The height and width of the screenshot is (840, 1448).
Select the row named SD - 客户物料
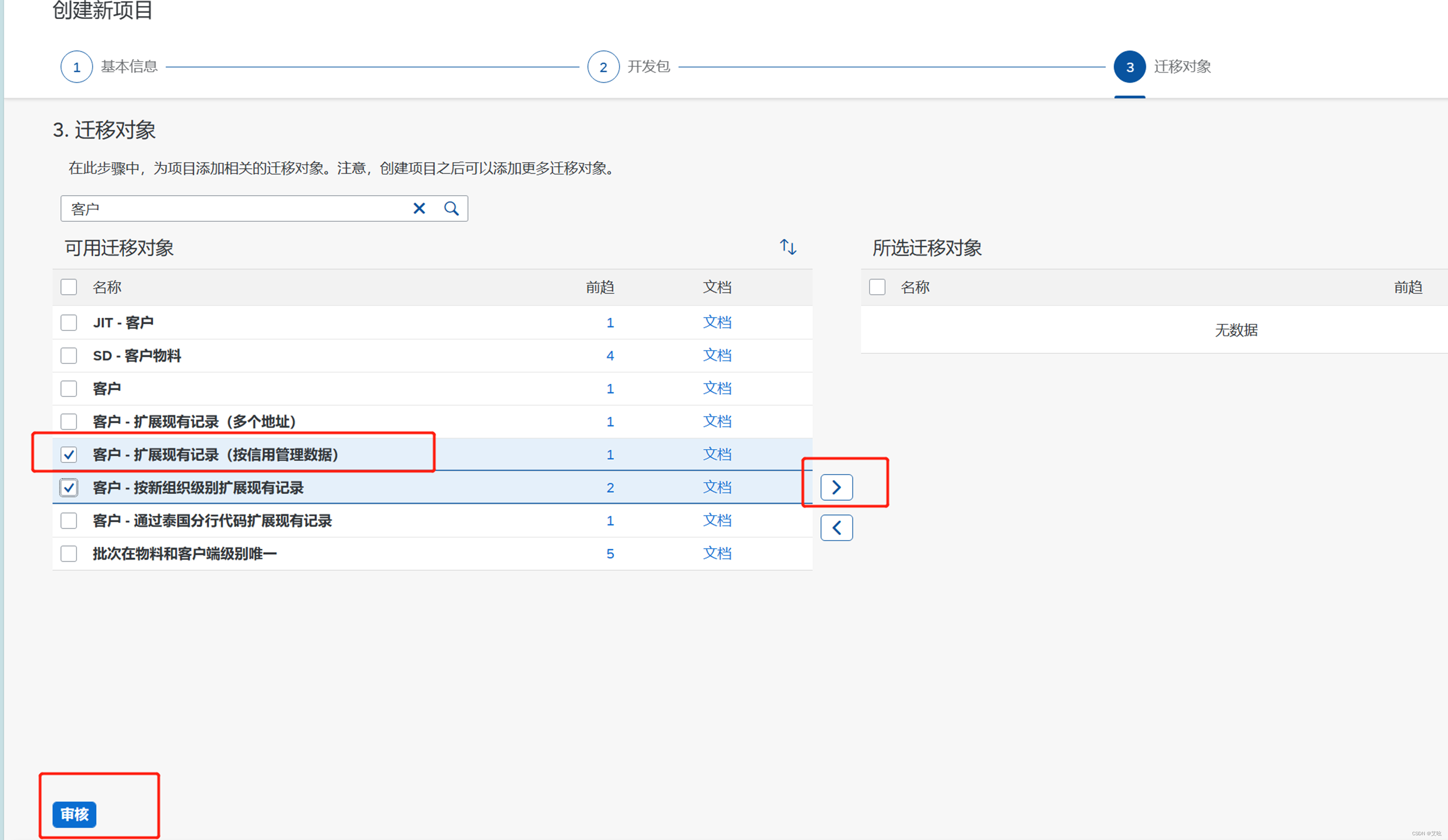point(432,356)
